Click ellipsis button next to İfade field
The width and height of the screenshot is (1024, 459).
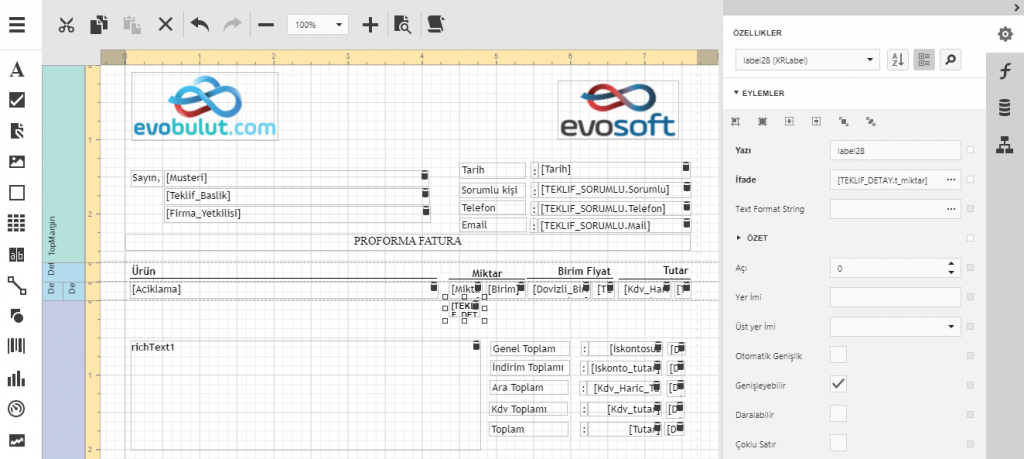click(951, 180)
